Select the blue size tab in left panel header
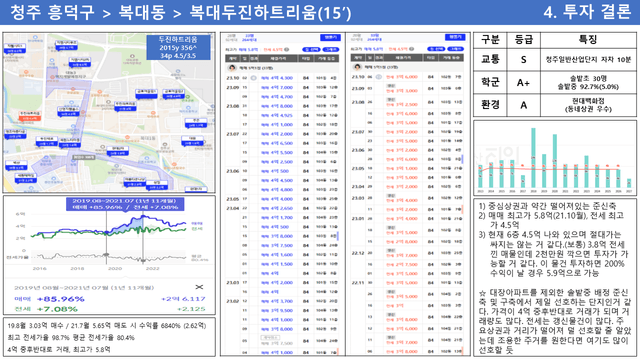The image size is (640, 360). tap(249, 38)
